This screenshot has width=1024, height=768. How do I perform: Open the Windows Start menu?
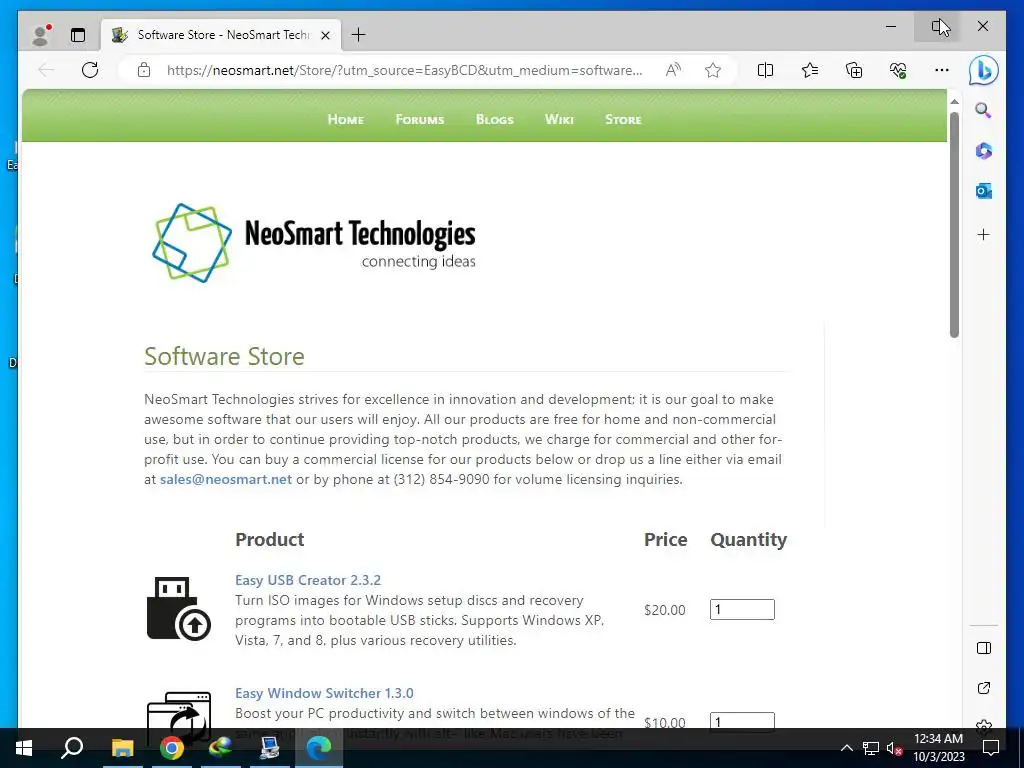(x=24, y=748)
